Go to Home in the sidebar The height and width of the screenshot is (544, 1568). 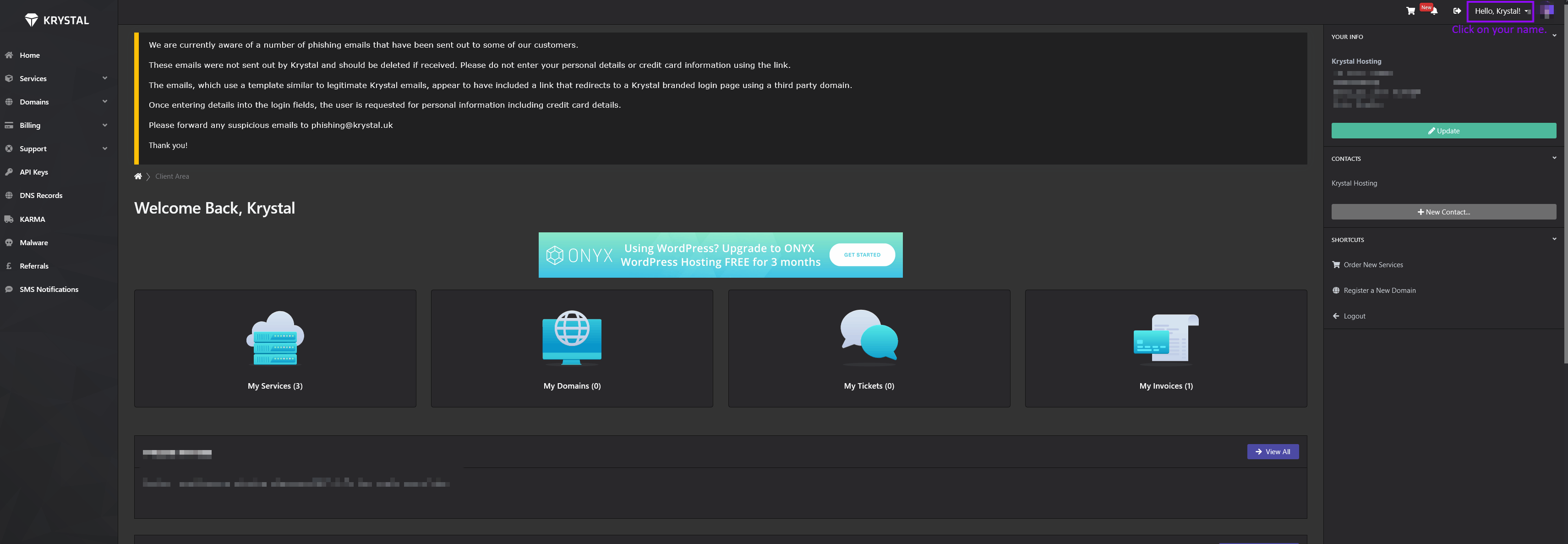30,55
